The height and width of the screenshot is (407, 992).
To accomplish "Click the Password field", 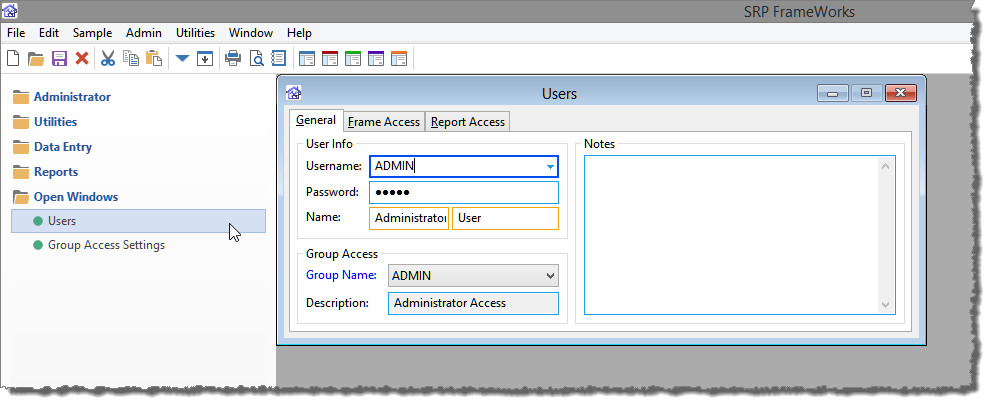I will pos(464,192).
